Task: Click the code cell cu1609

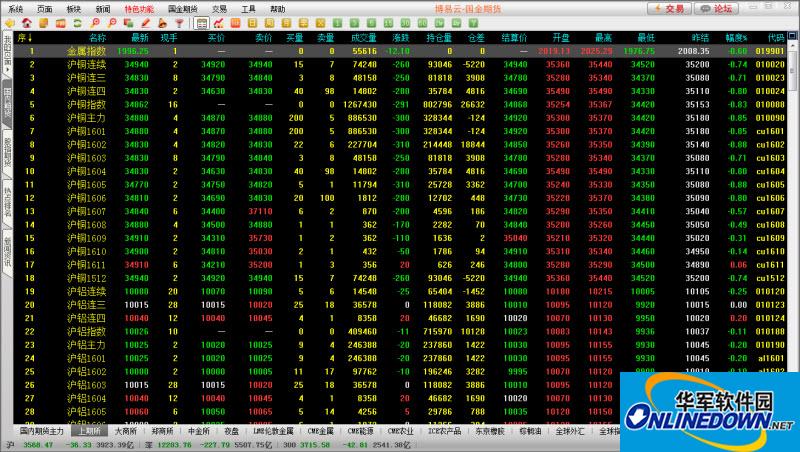Action: click(770, 238)
